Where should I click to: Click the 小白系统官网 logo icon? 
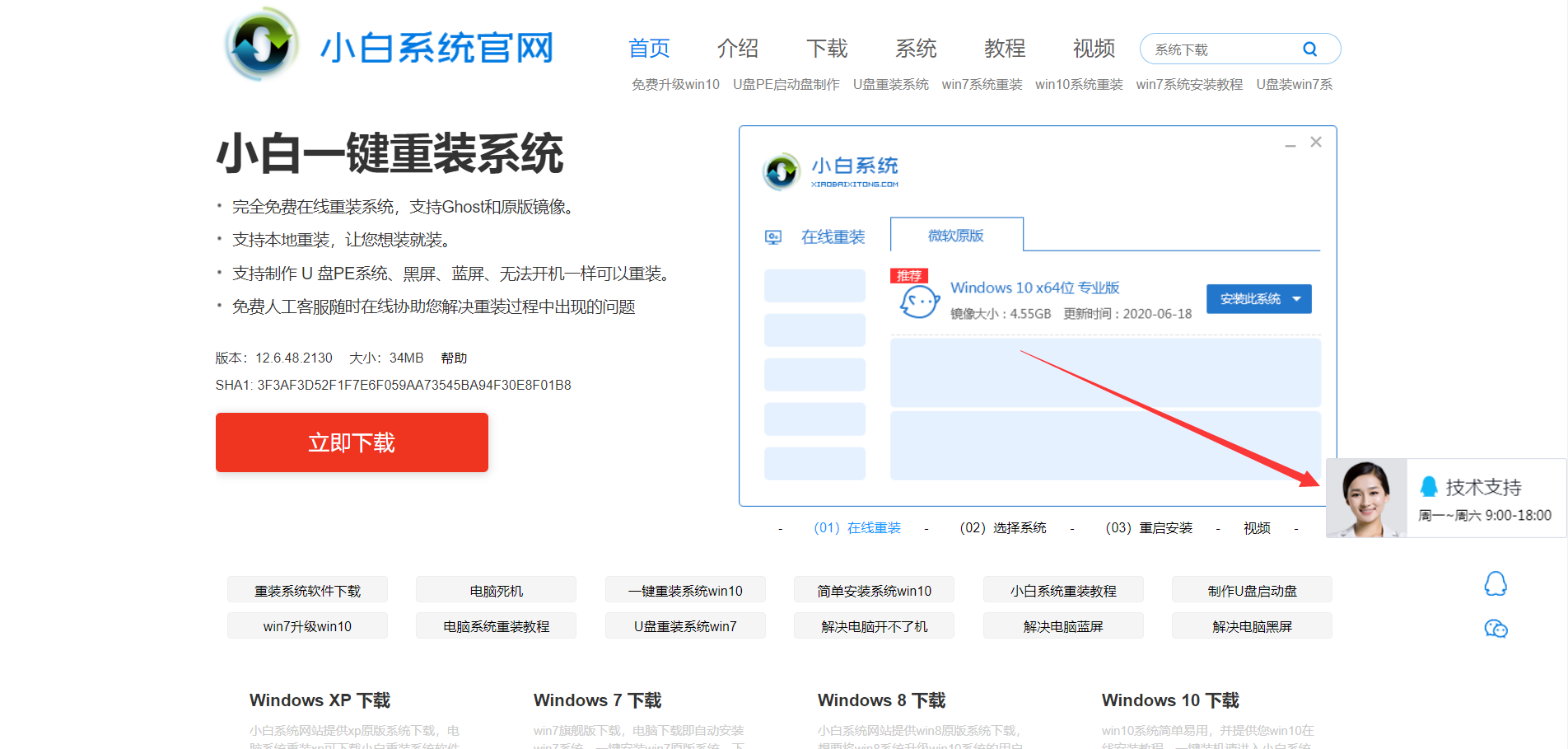[262, 44]
